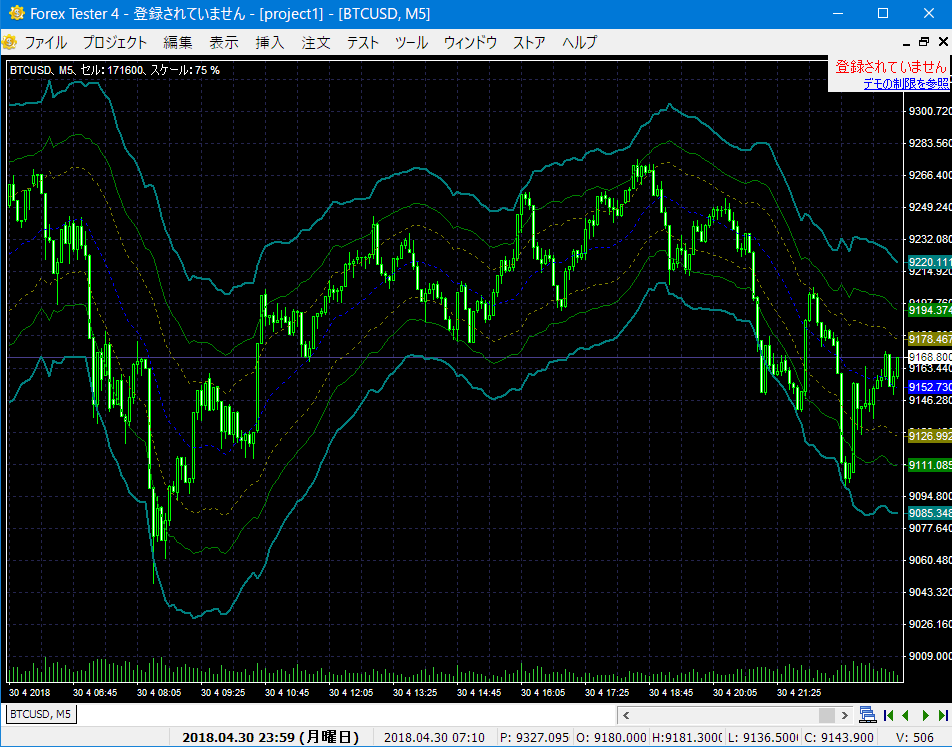Screen dimensions: 952x747
Task: Open the 表示 menu
Action: tap(223, 43)
